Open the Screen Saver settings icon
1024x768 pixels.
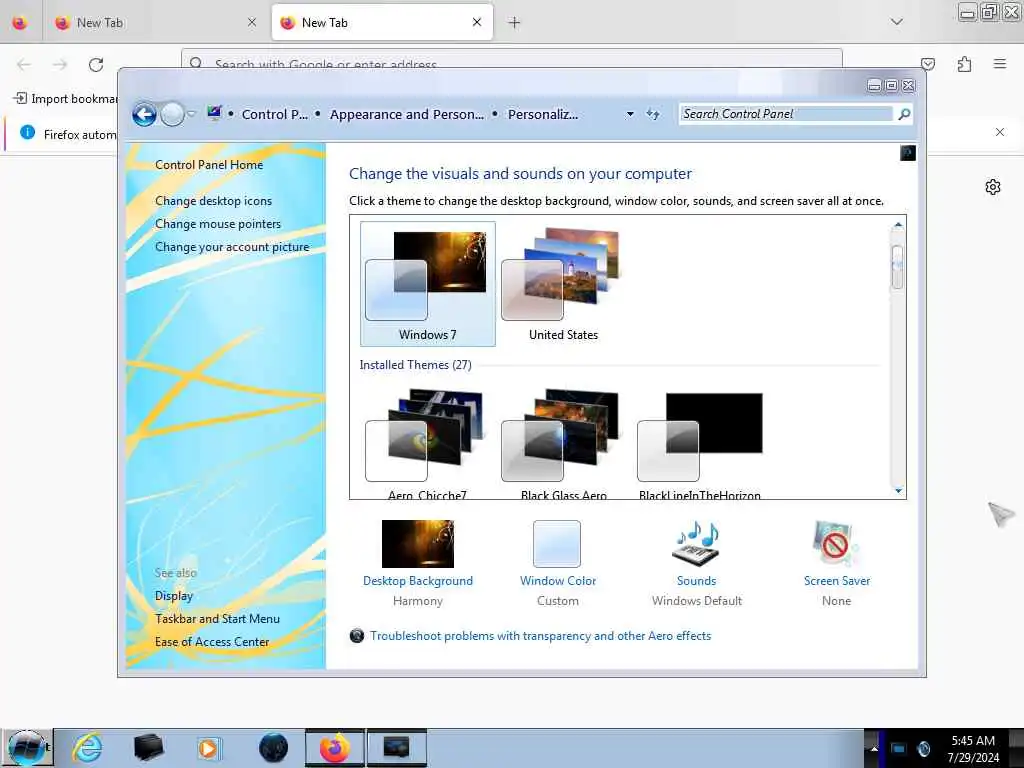click(836, 543)
